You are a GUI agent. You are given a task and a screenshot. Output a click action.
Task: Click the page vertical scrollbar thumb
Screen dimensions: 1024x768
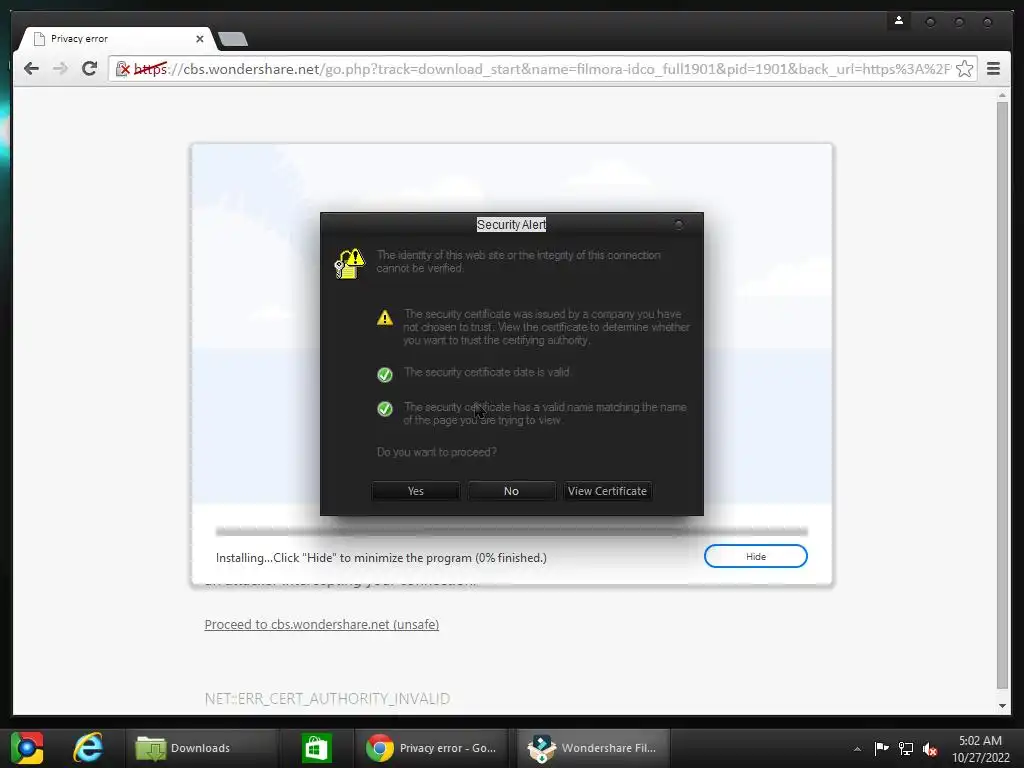pos(1002,395)
